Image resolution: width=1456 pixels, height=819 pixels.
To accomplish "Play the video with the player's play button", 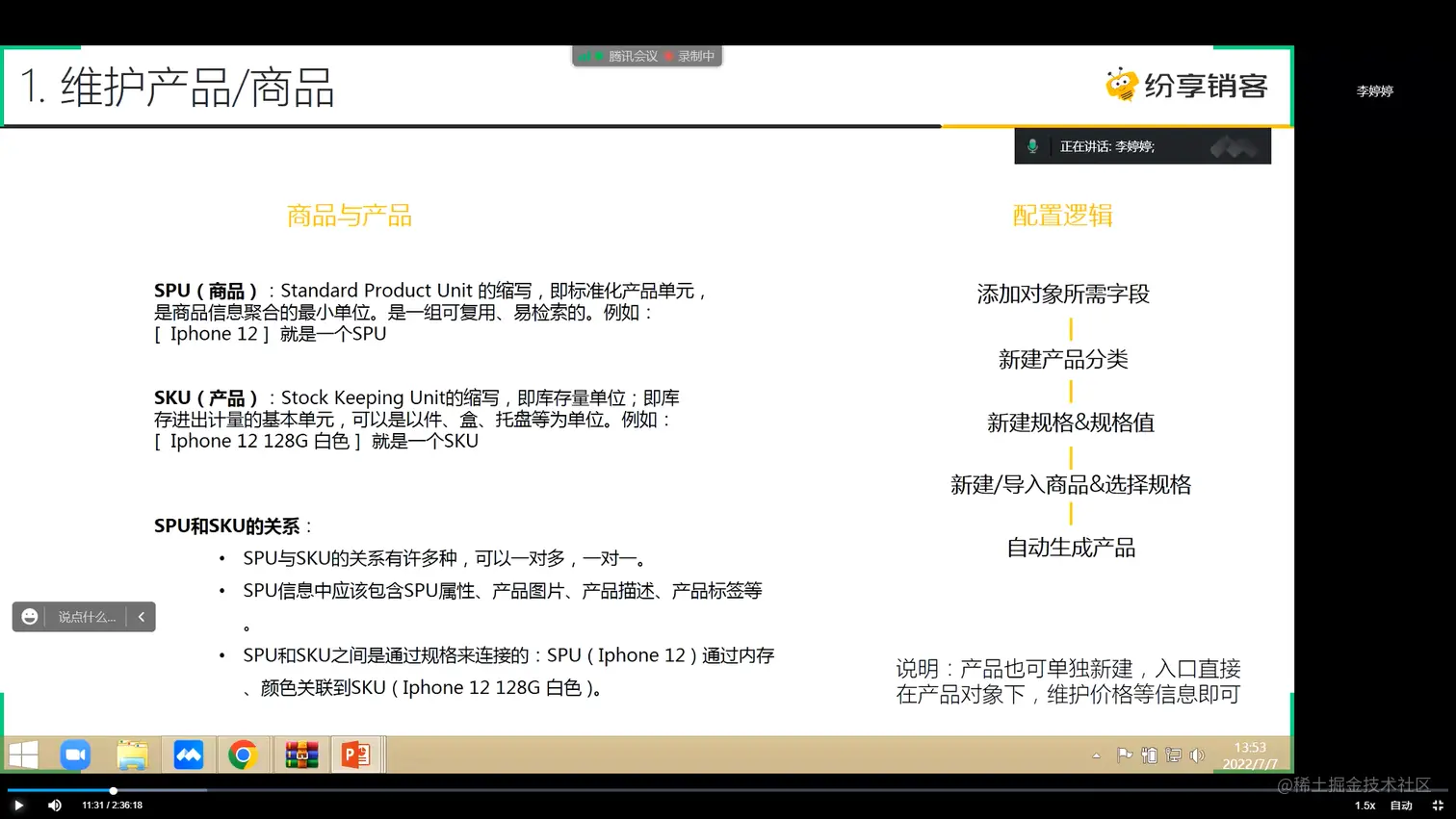I will [x=18, y=806].
